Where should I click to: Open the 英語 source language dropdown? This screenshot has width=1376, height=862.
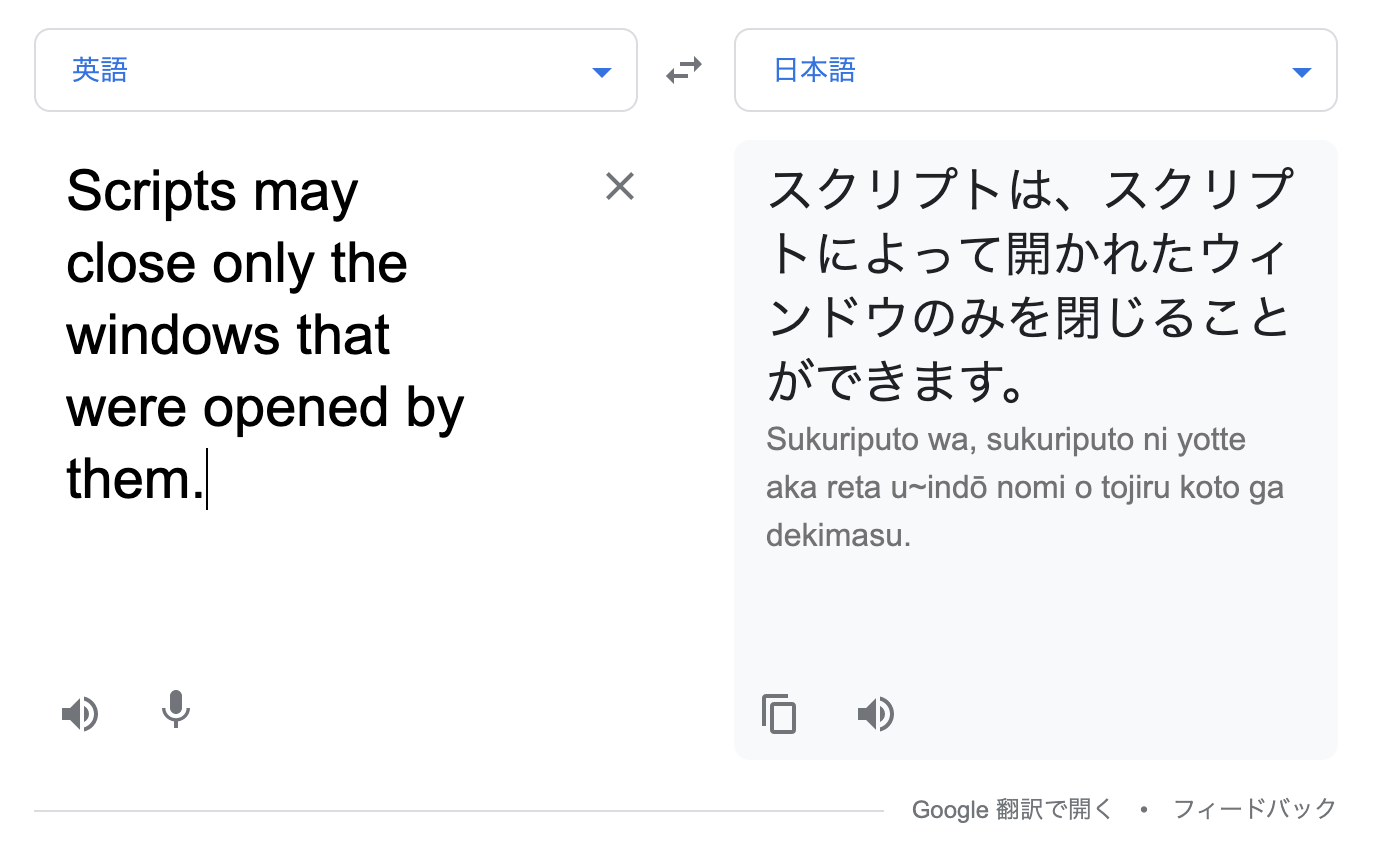(335, 69)
